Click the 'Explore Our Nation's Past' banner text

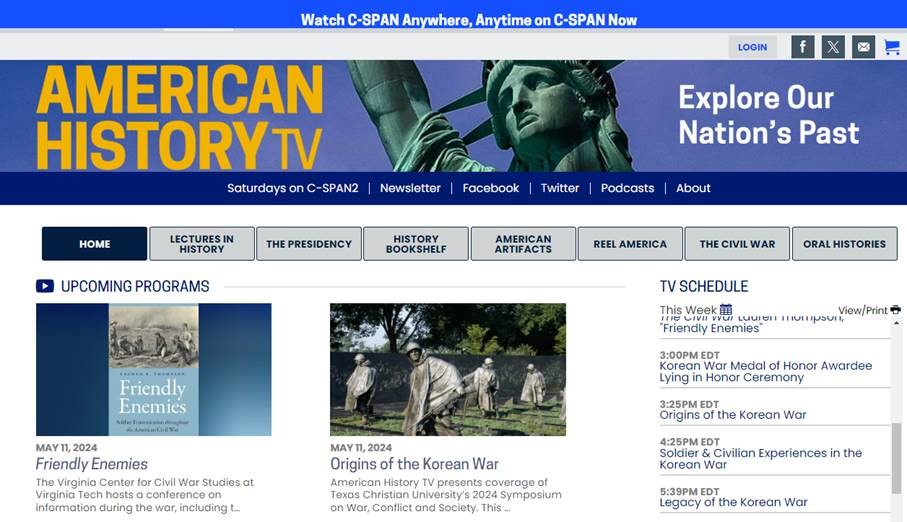pyautogui.click(x=769, y=115)
